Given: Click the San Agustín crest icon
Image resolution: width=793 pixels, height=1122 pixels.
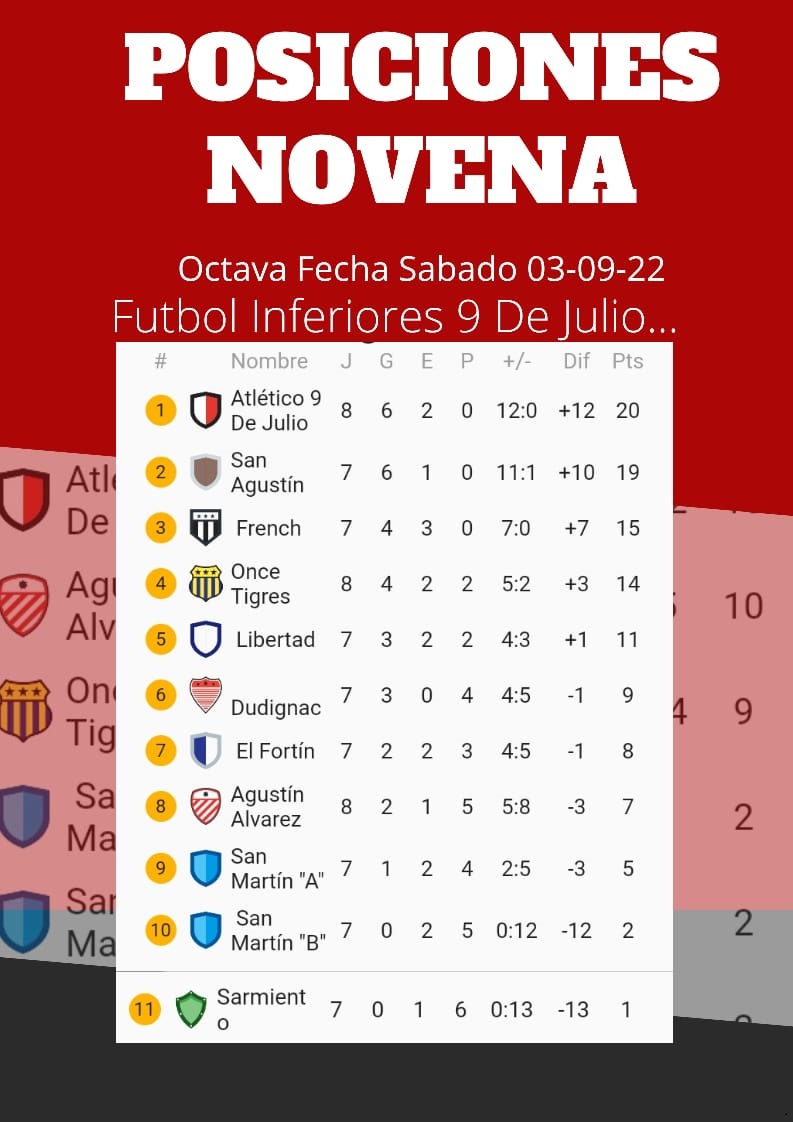Looking at the screenshot, I should (x=205, y=472).
